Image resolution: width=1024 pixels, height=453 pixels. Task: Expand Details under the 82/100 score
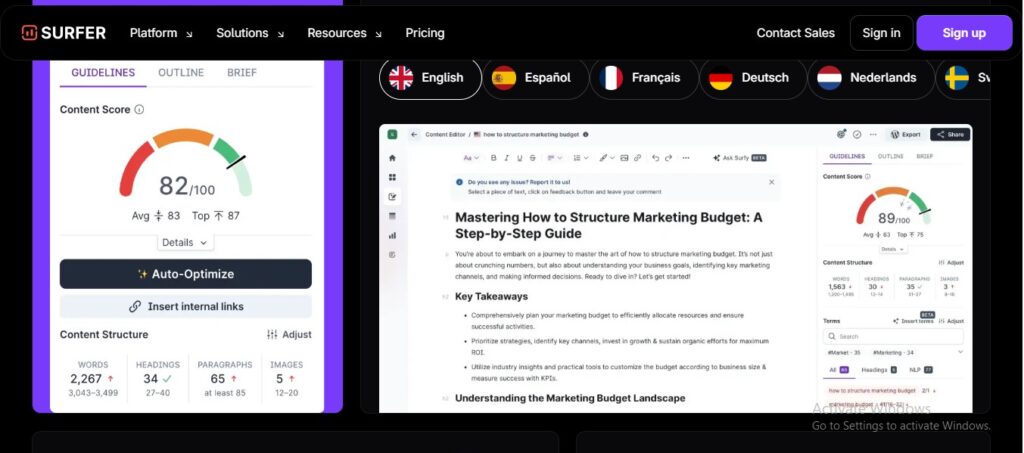[185, 242]
